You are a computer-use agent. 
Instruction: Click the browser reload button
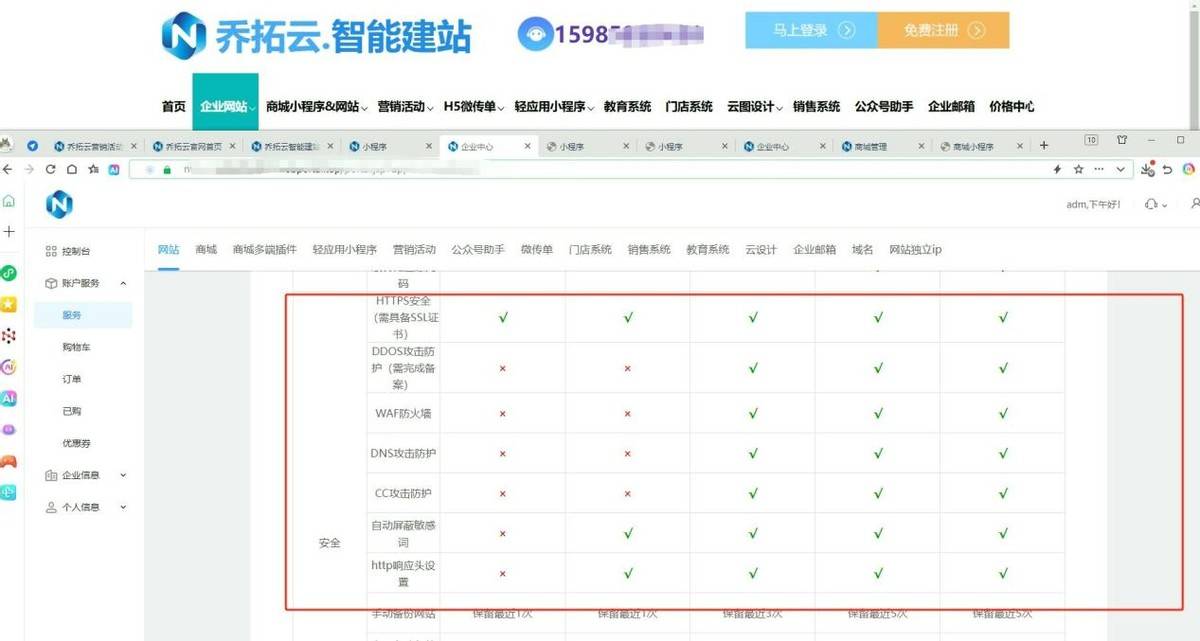[49, 170]
